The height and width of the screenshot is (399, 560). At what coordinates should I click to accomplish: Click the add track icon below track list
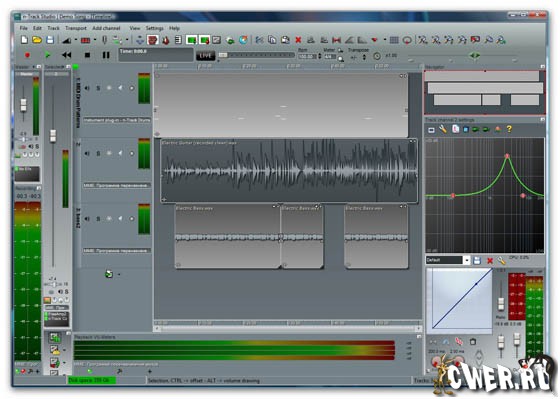[109, 274]
